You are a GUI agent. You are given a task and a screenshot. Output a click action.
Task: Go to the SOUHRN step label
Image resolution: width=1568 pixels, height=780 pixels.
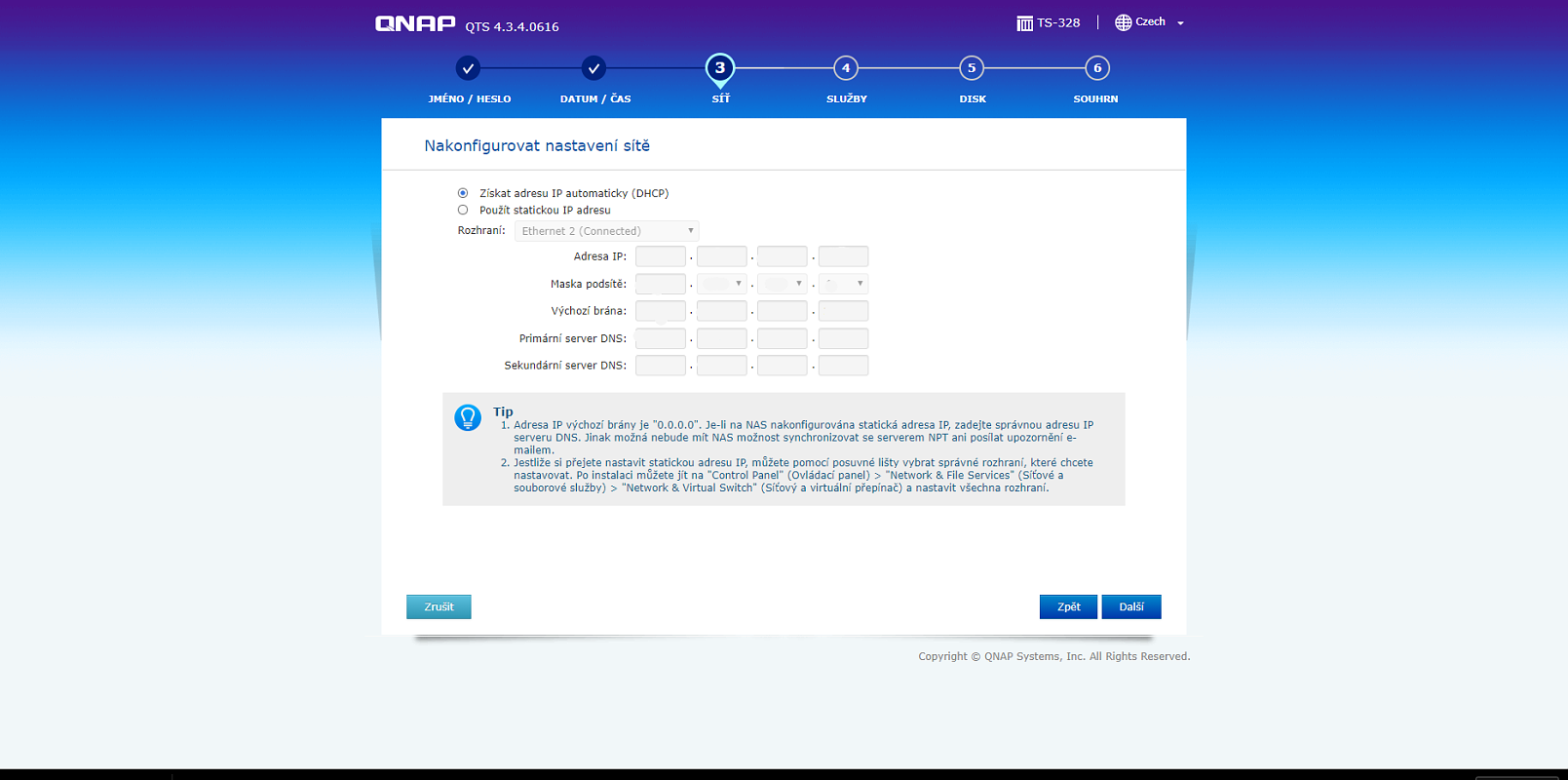pyautogui.click(x=1096, y=98)
